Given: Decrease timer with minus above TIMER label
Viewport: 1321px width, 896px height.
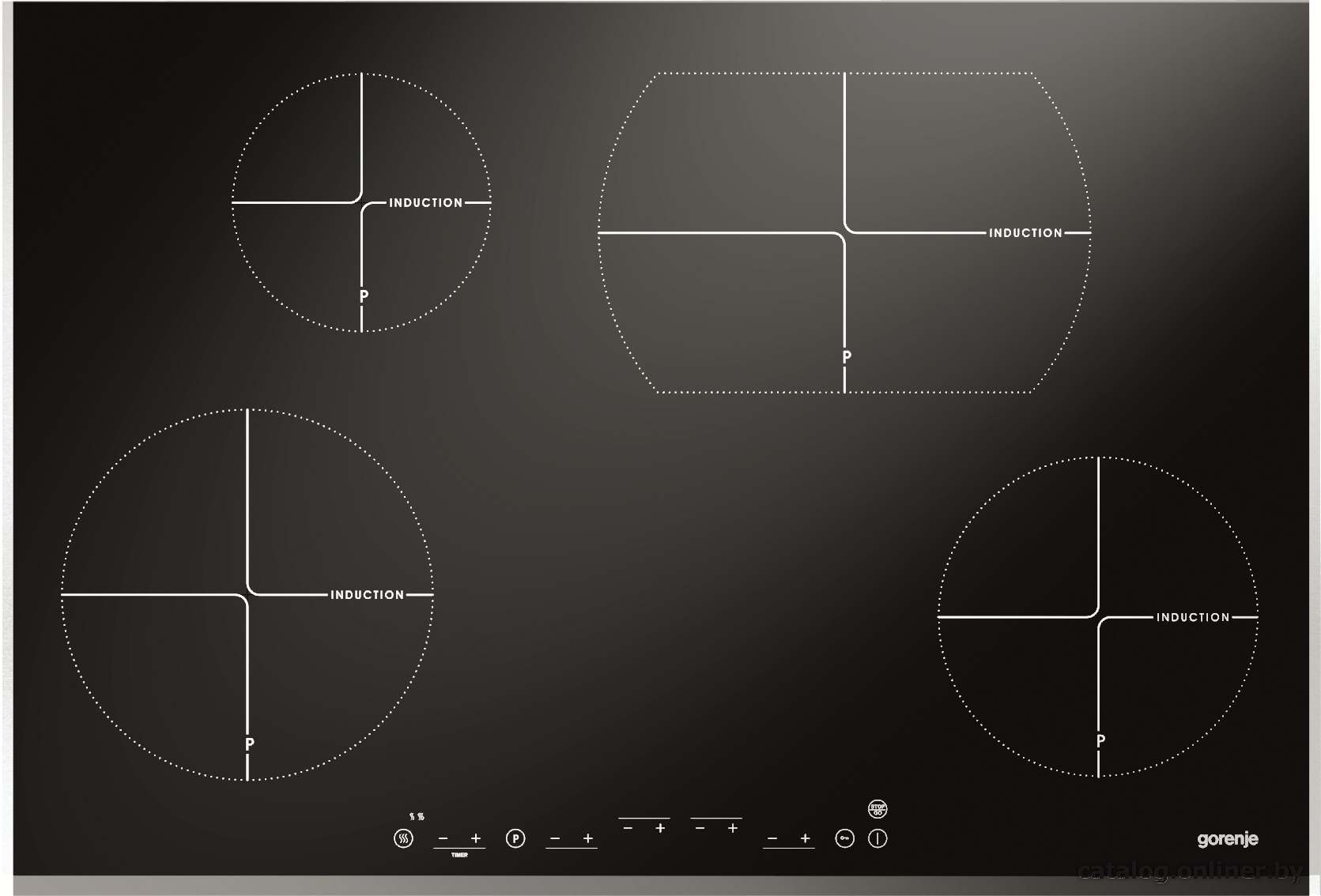Looking at the screenshot, I should tap(443, 838).
